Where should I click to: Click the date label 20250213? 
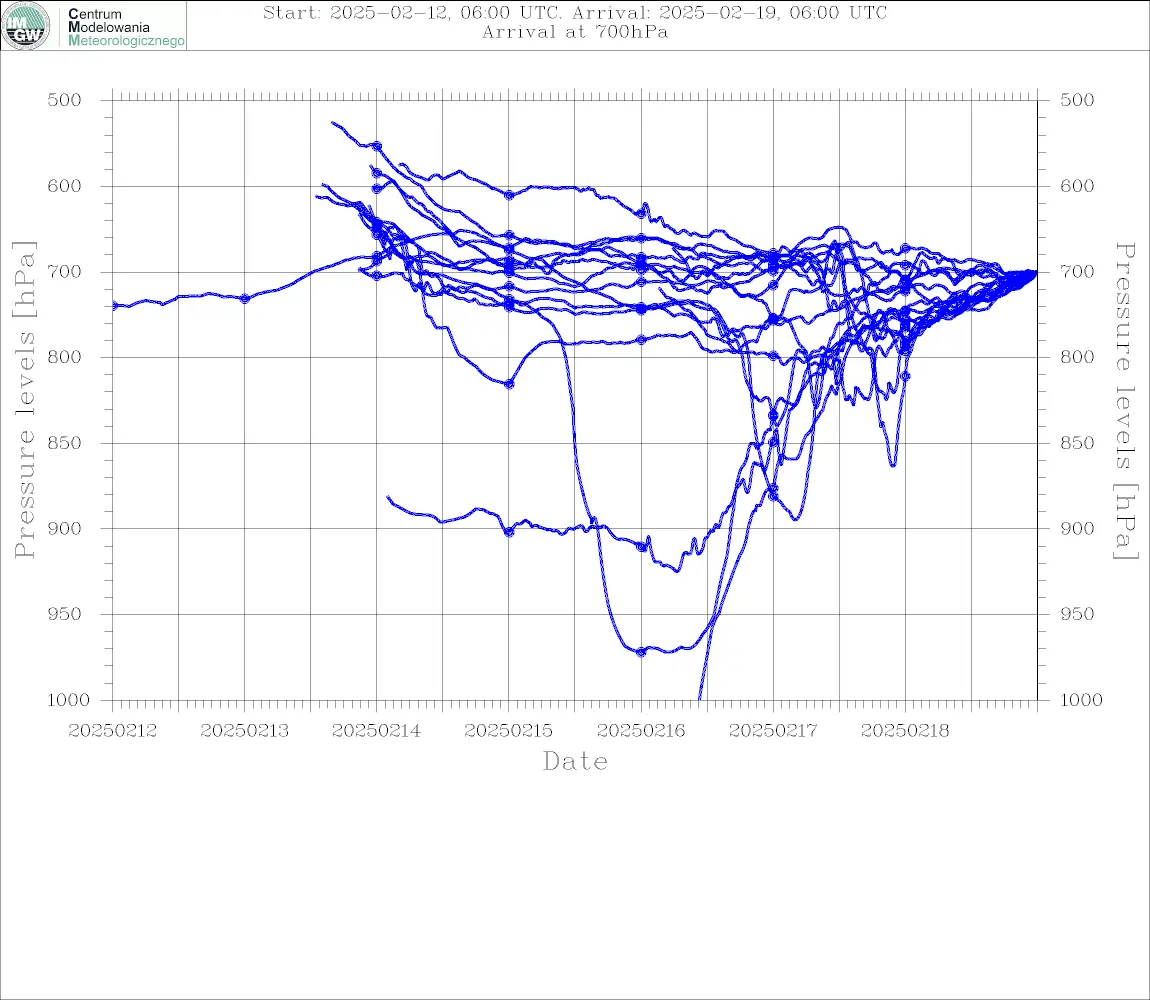[244, 731]
